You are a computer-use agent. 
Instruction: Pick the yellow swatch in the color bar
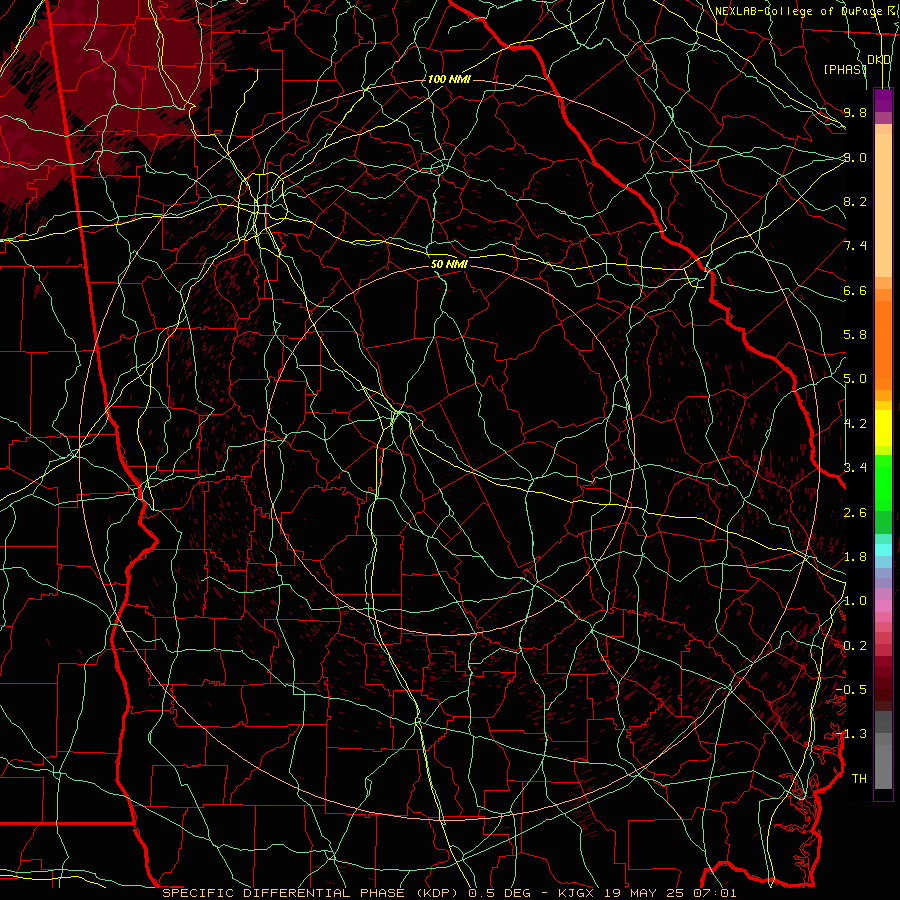pyautogui.click(x=883, y=428)
